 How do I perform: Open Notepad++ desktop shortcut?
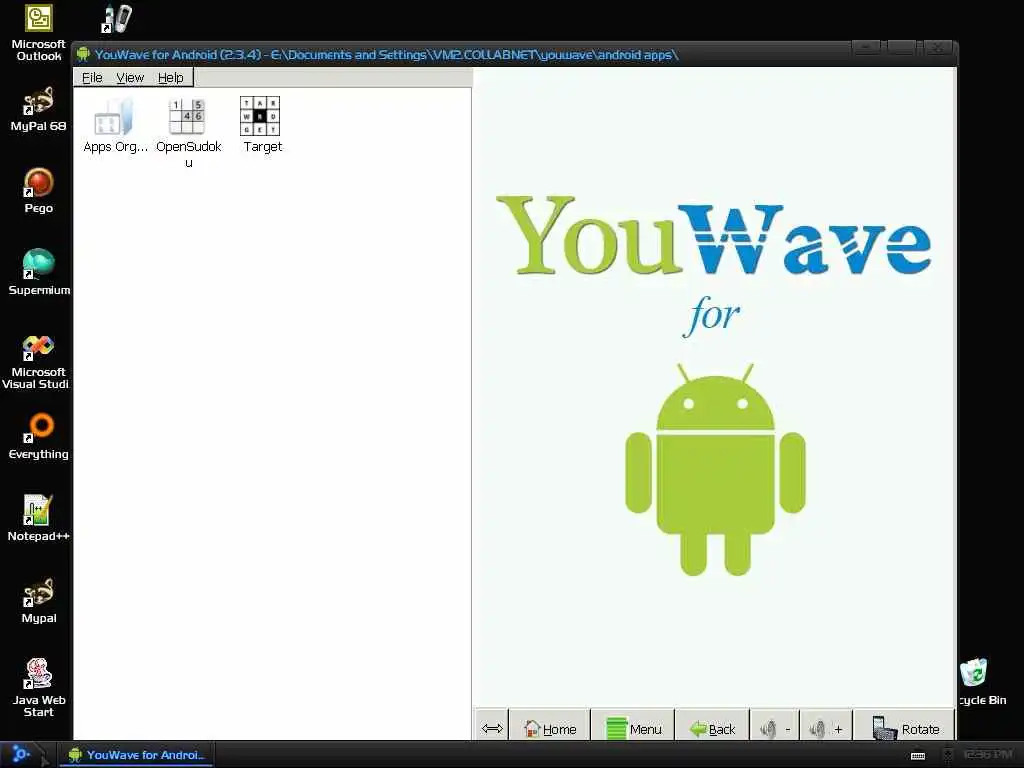tap(39, 519)
